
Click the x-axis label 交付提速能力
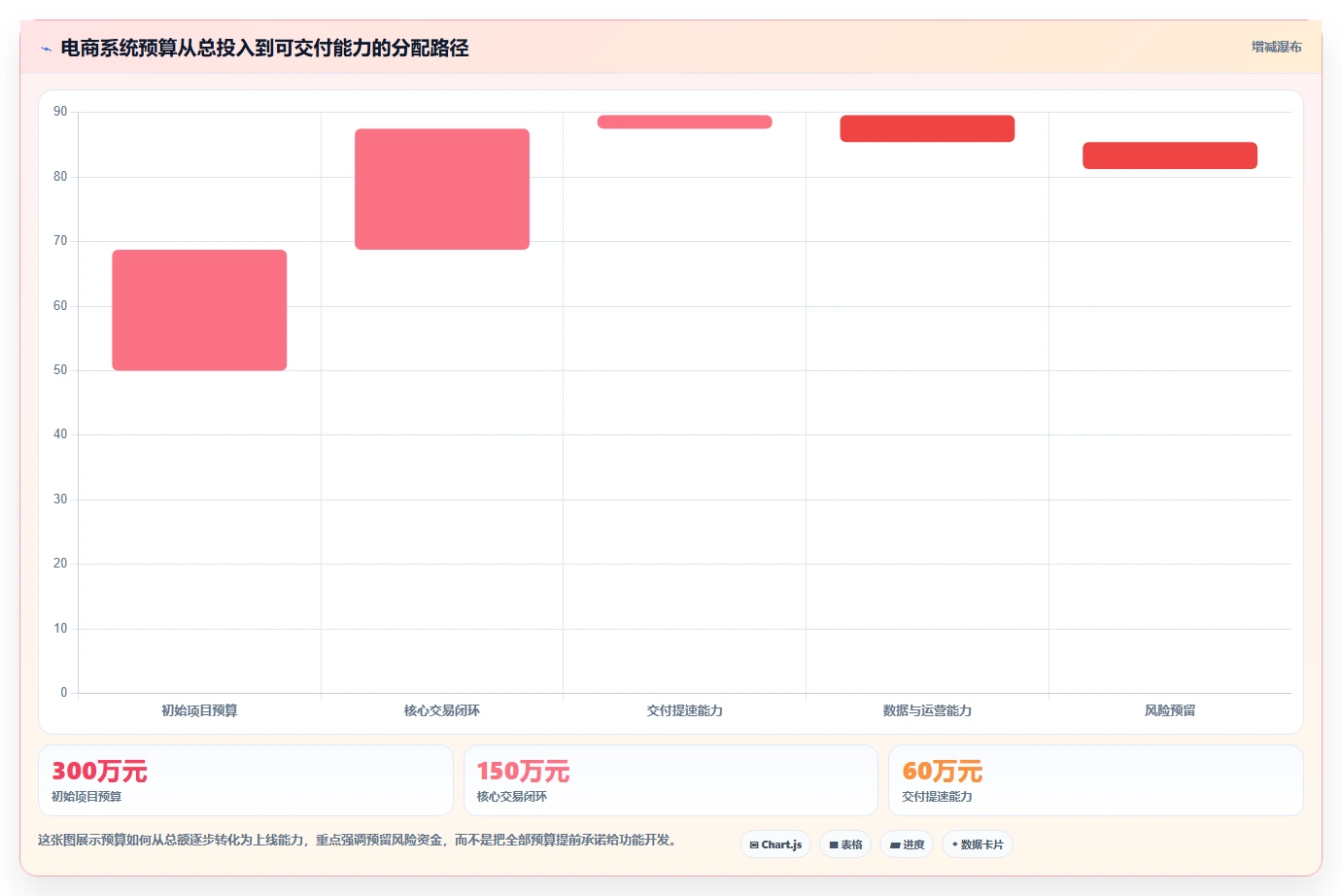(x=685, y=710)
